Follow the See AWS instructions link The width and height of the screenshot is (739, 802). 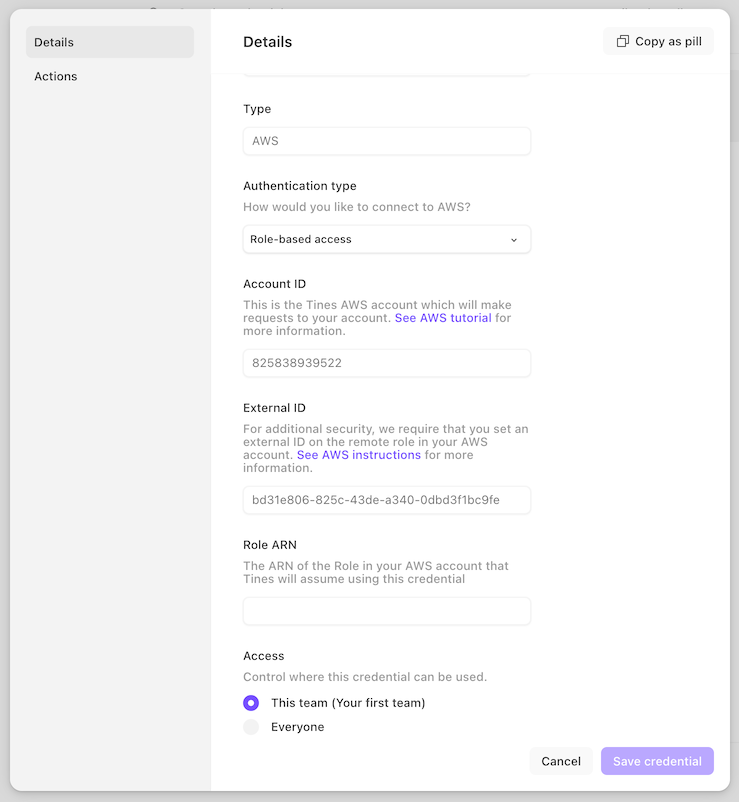click(x=359, y=455)
